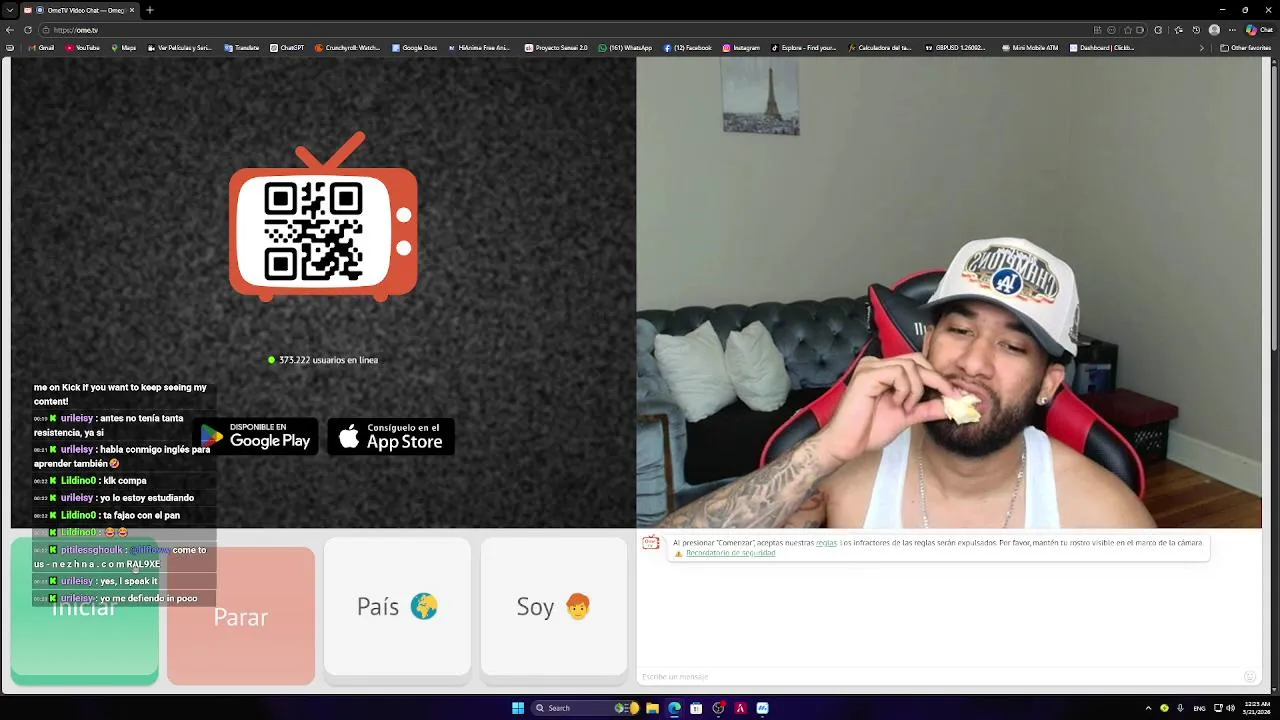Open ENG language switcher
This screenshot has height=720, width=1280.
point(1199,708)
